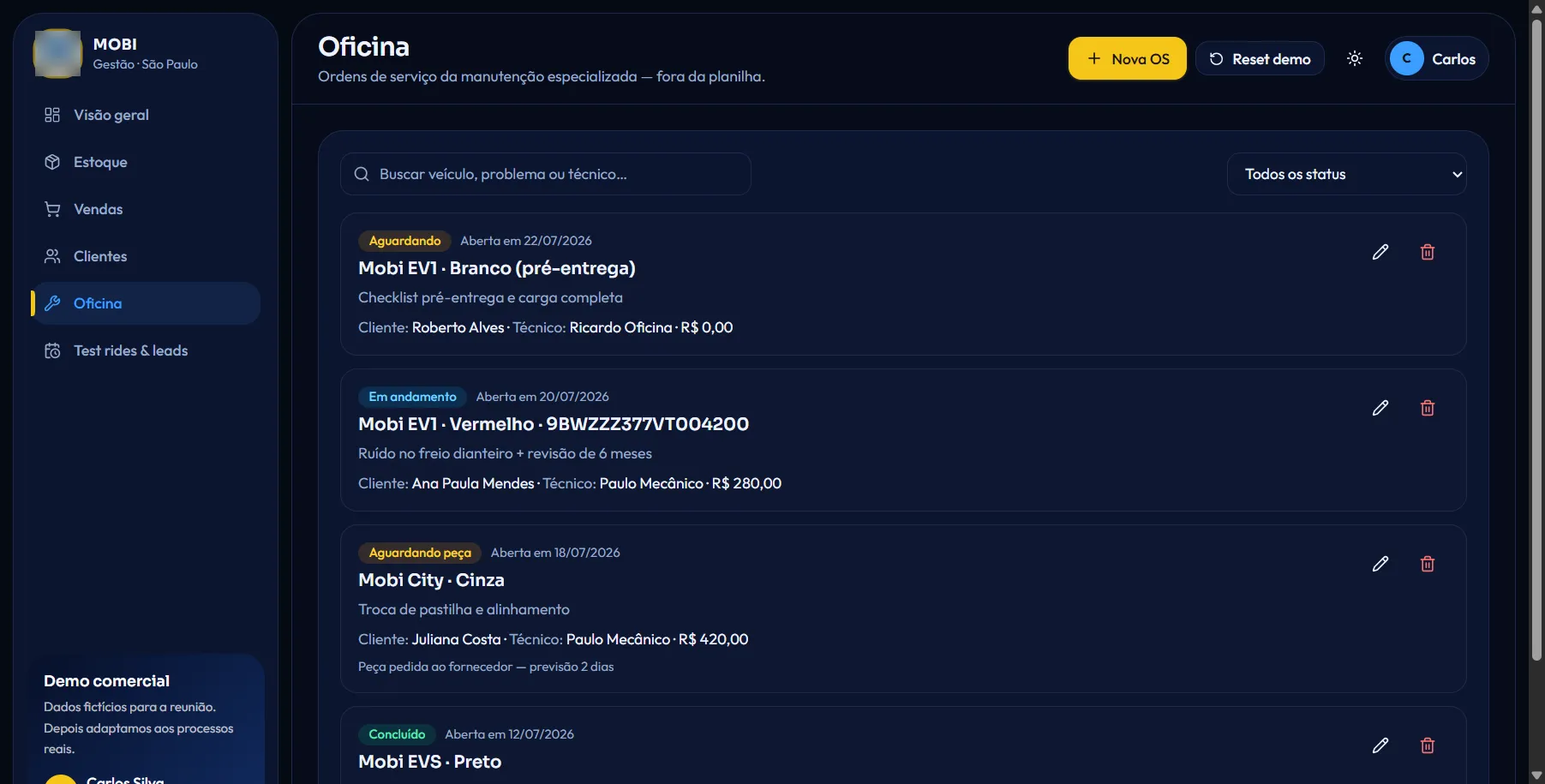Navigate to Clientes
1545x784 pixels.
coord(146,256)
